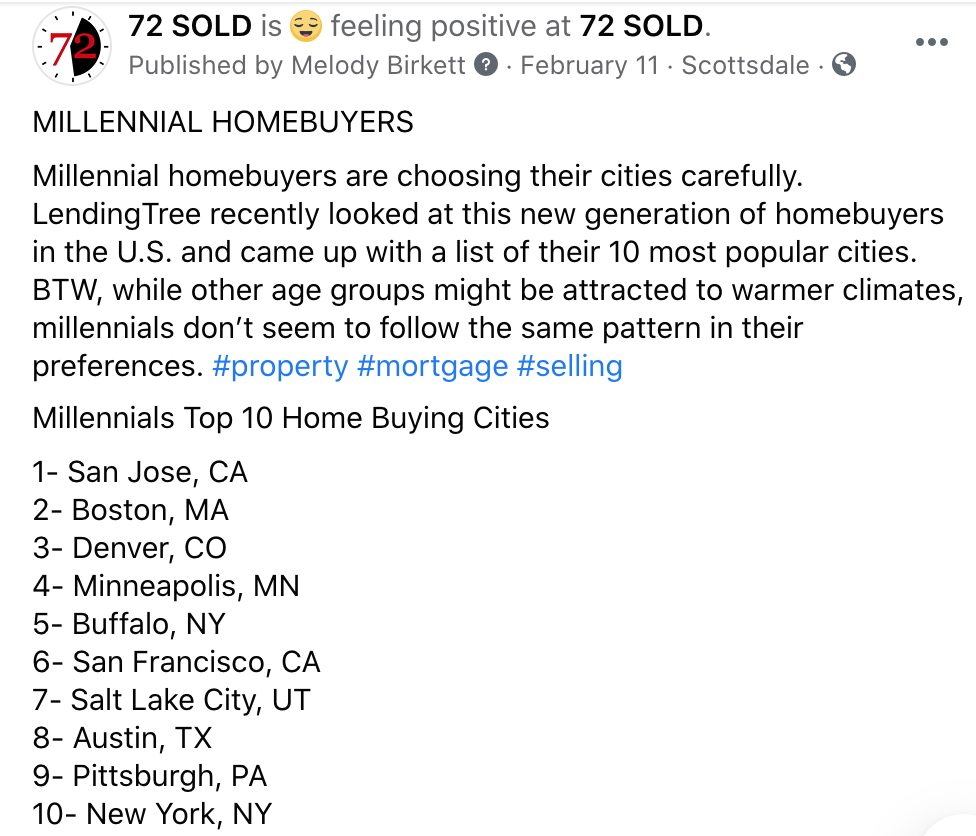Screen dimensions: 976x836
Task: Open the three-dots post options menu
Action: [x=931, y=42]
